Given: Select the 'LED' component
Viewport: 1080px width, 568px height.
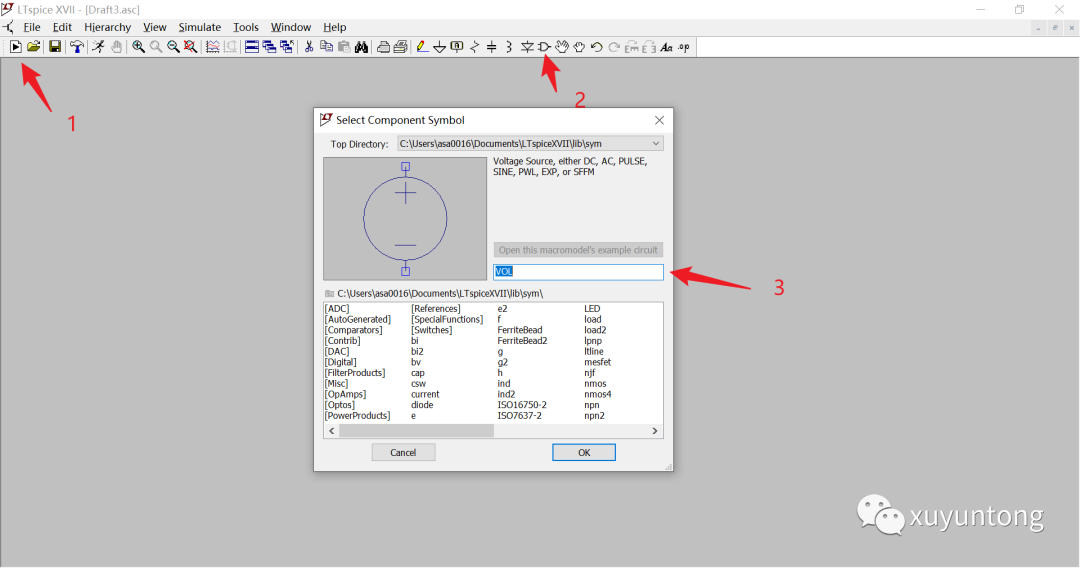Looking at the screenshot, I should click(592, 309).
